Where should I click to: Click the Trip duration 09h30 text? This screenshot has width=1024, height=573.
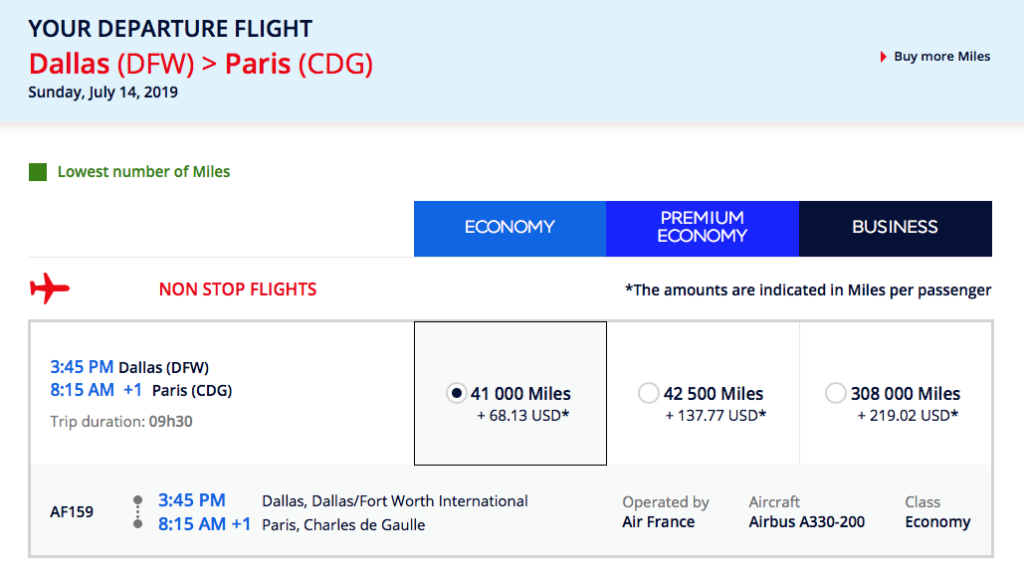point(121,422)
